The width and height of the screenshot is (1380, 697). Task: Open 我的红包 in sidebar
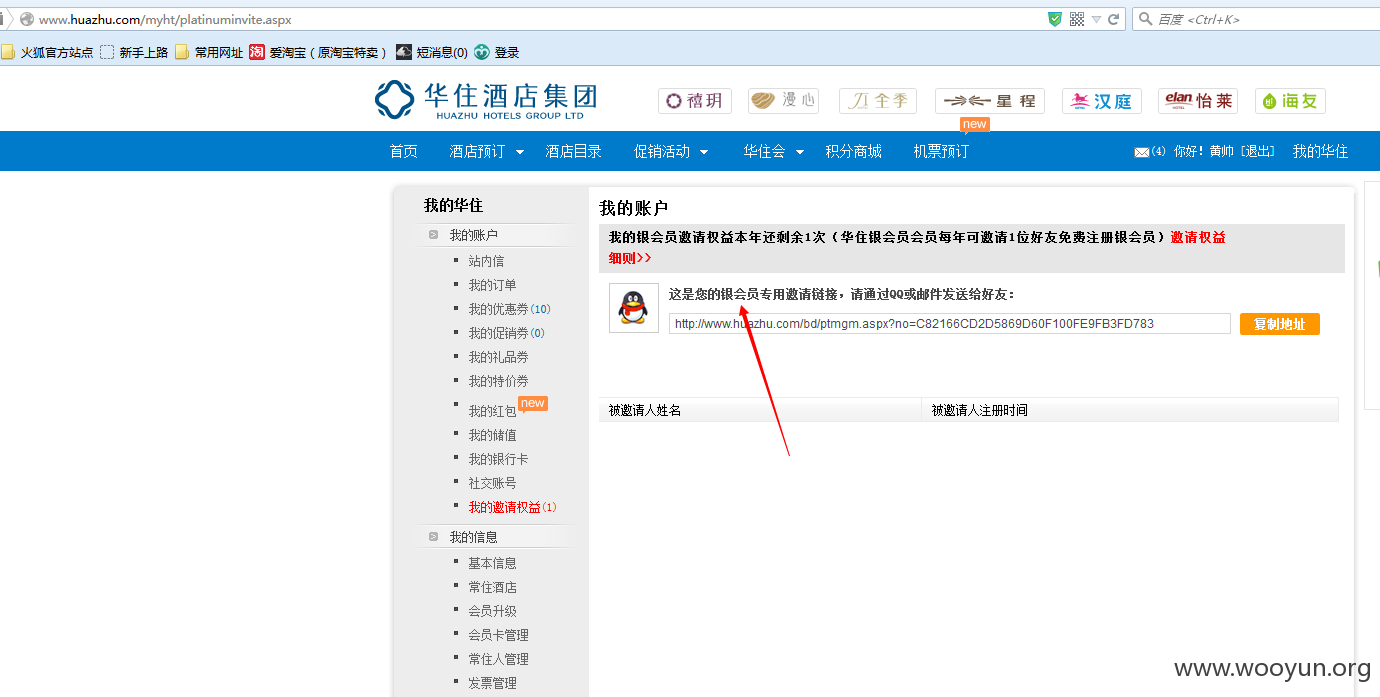pyautogui.click(x=492, y=411)
